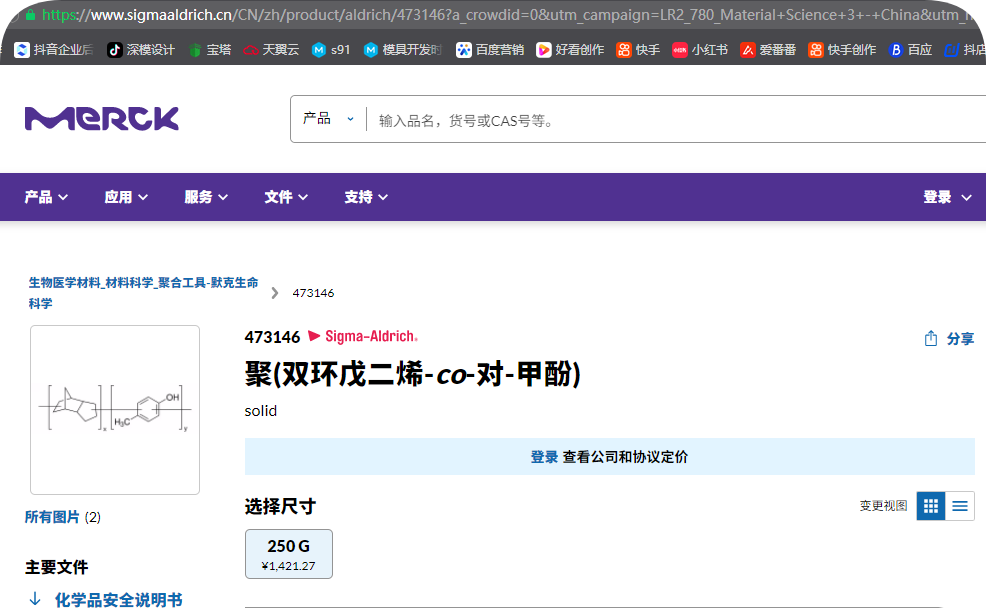The width and height of the screenshot is (986, 609).
Task: Open the 服务 menu
Action: tap(206, 197)
